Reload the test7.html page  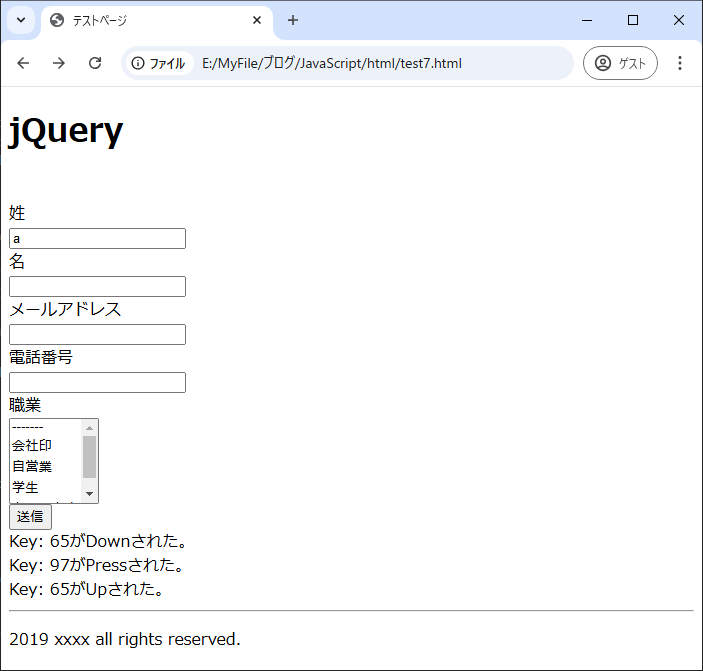pos(95,63)
